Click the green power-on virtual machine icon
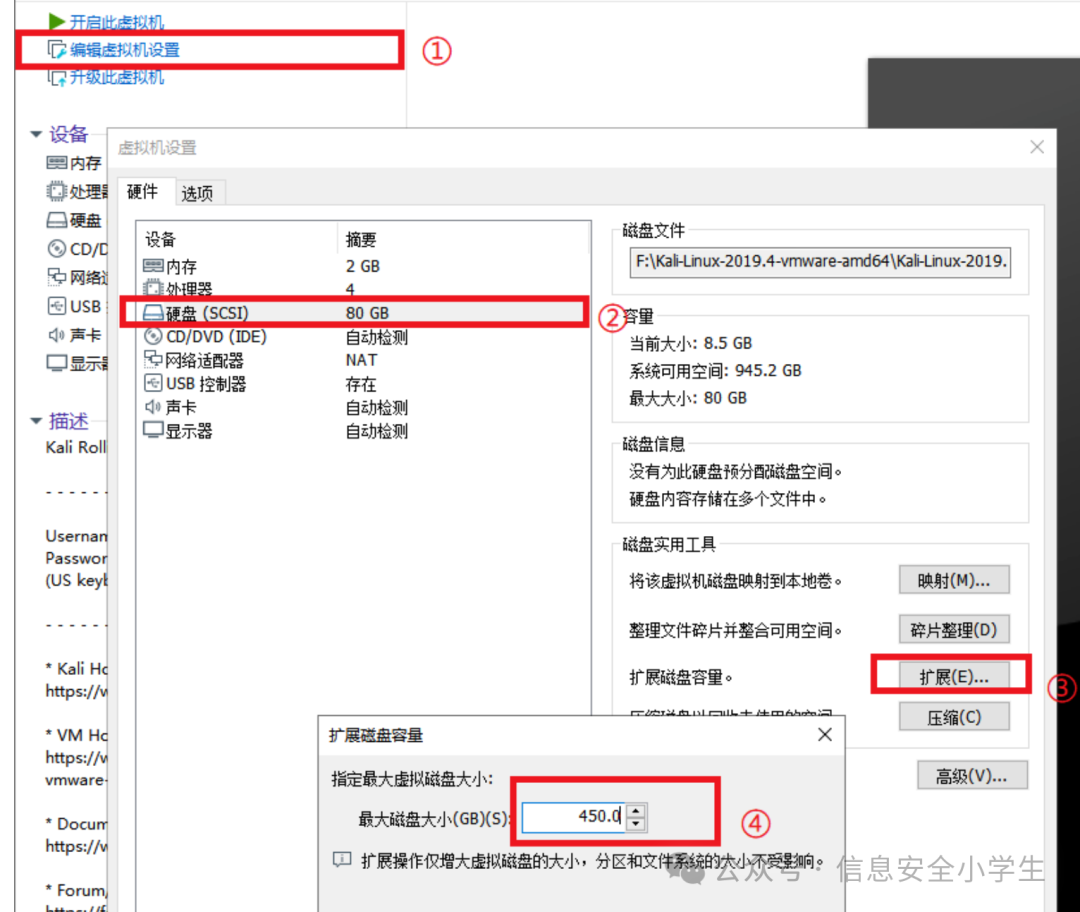 57,21
